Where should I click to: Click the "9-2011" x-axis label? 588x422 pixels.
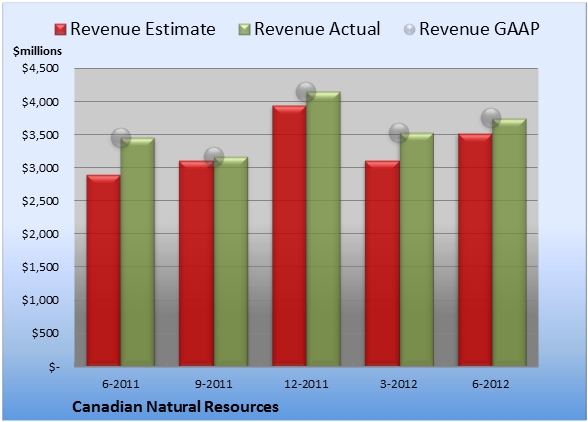pos(213,384)
